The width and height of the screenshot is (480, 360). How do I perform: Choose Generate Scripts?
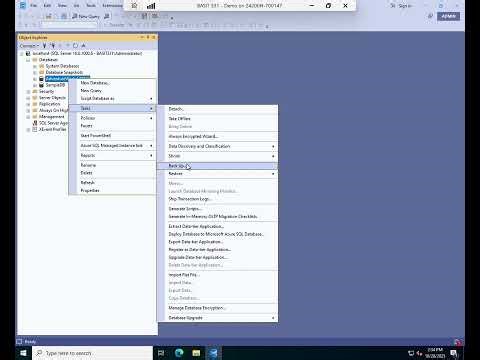[217, 209]
